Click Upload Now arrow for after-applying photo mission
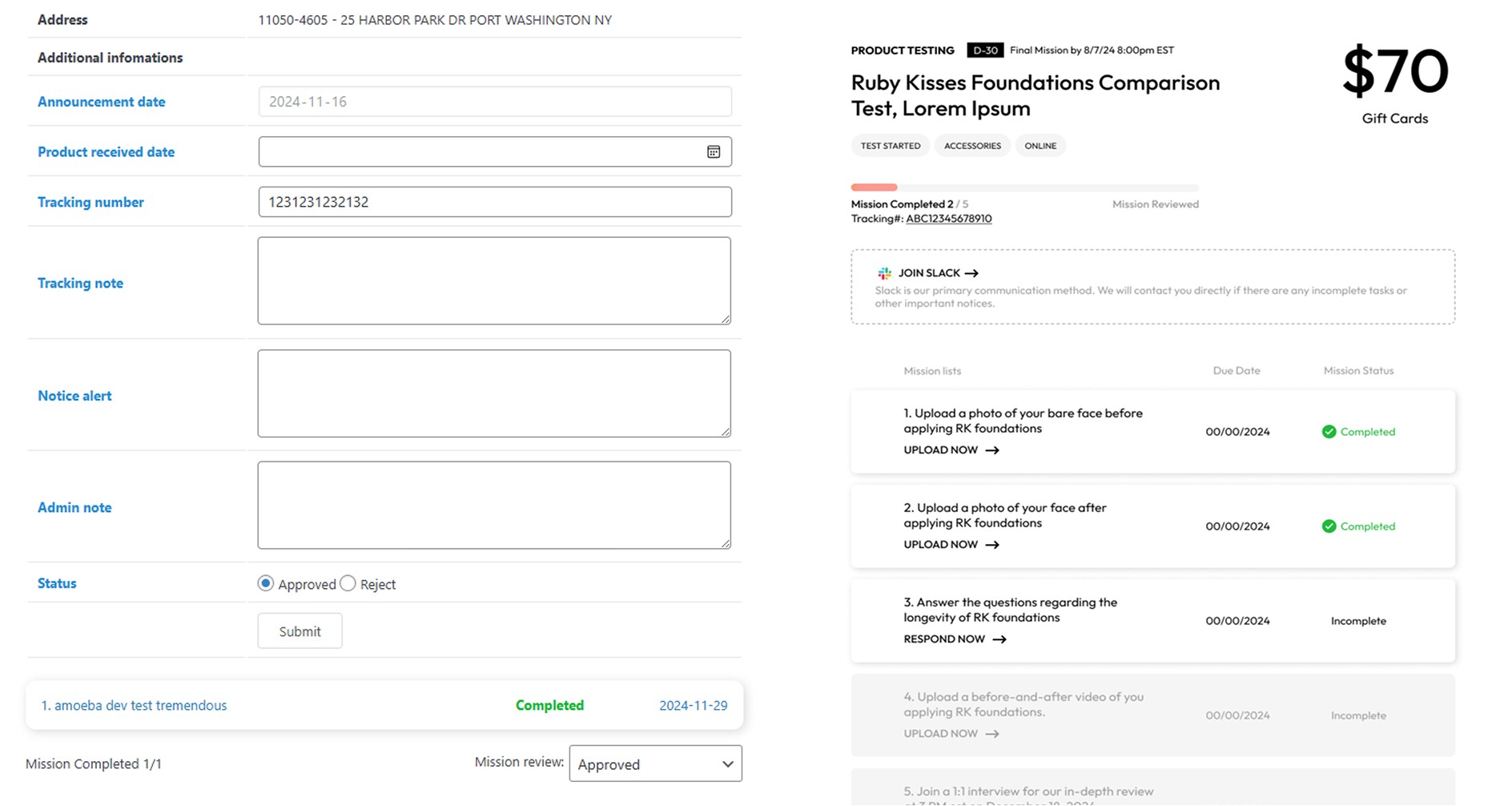Screen dimensions: 1512x806 tap(992, 545)
